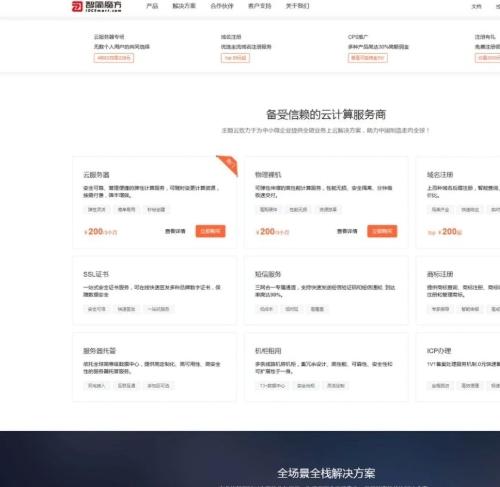Click the outlined button under CPS推广
This screenshot has width=500, height=487.
point(368,58)
